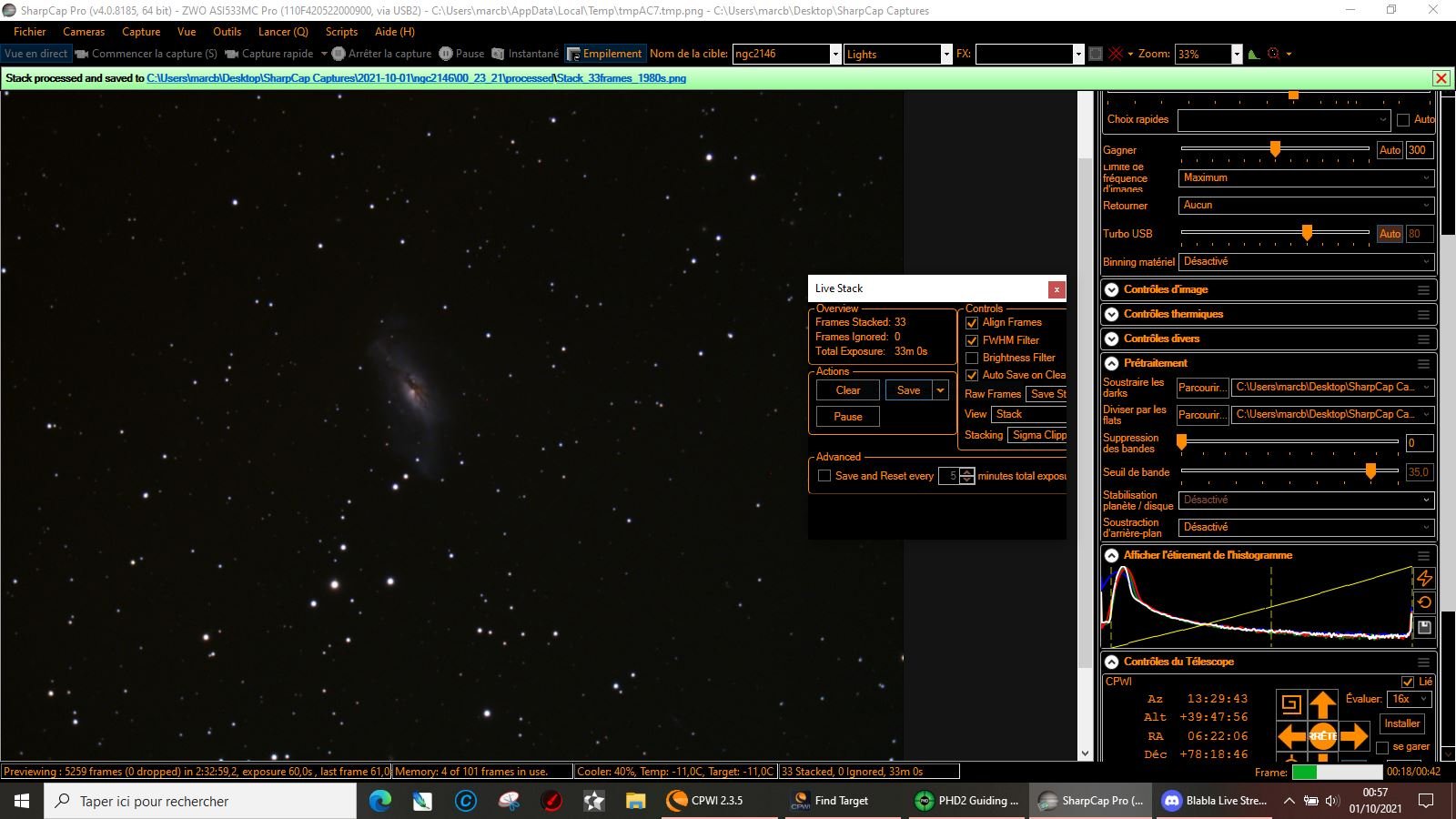Click the histogram save floppy disk icon
Image resolution: width=1456 pixels, height=819 pixels.
[1424, 627]
